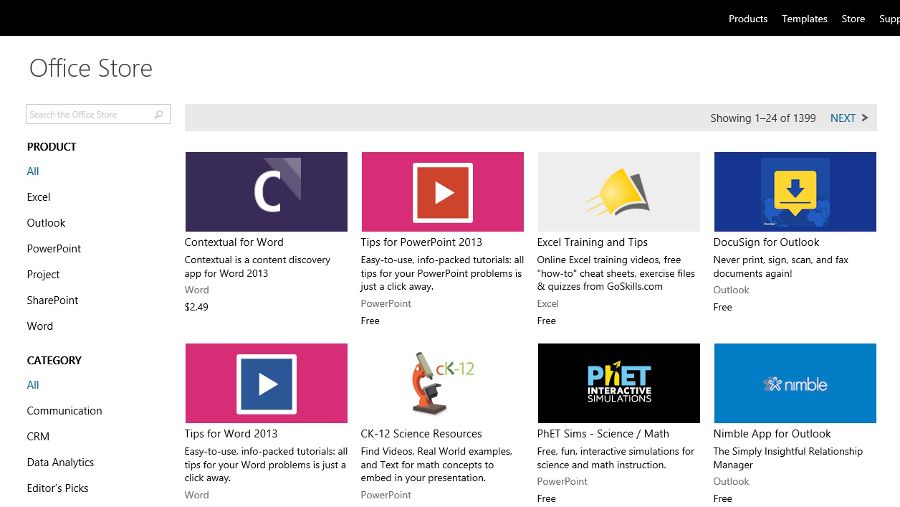This screenshot has width=900, height=507.
Task: Open the Tips for PowerPoint 2013 title link
Action: click(x=421, y=242)
